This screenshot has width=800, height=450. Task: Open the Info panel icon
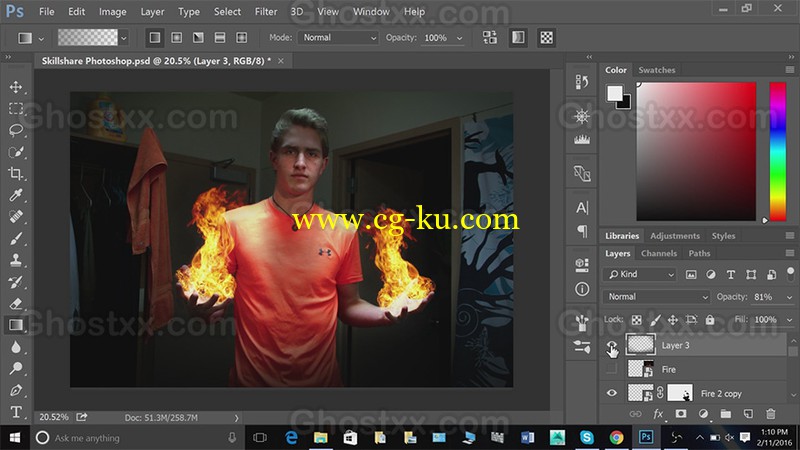pos(582,289)
